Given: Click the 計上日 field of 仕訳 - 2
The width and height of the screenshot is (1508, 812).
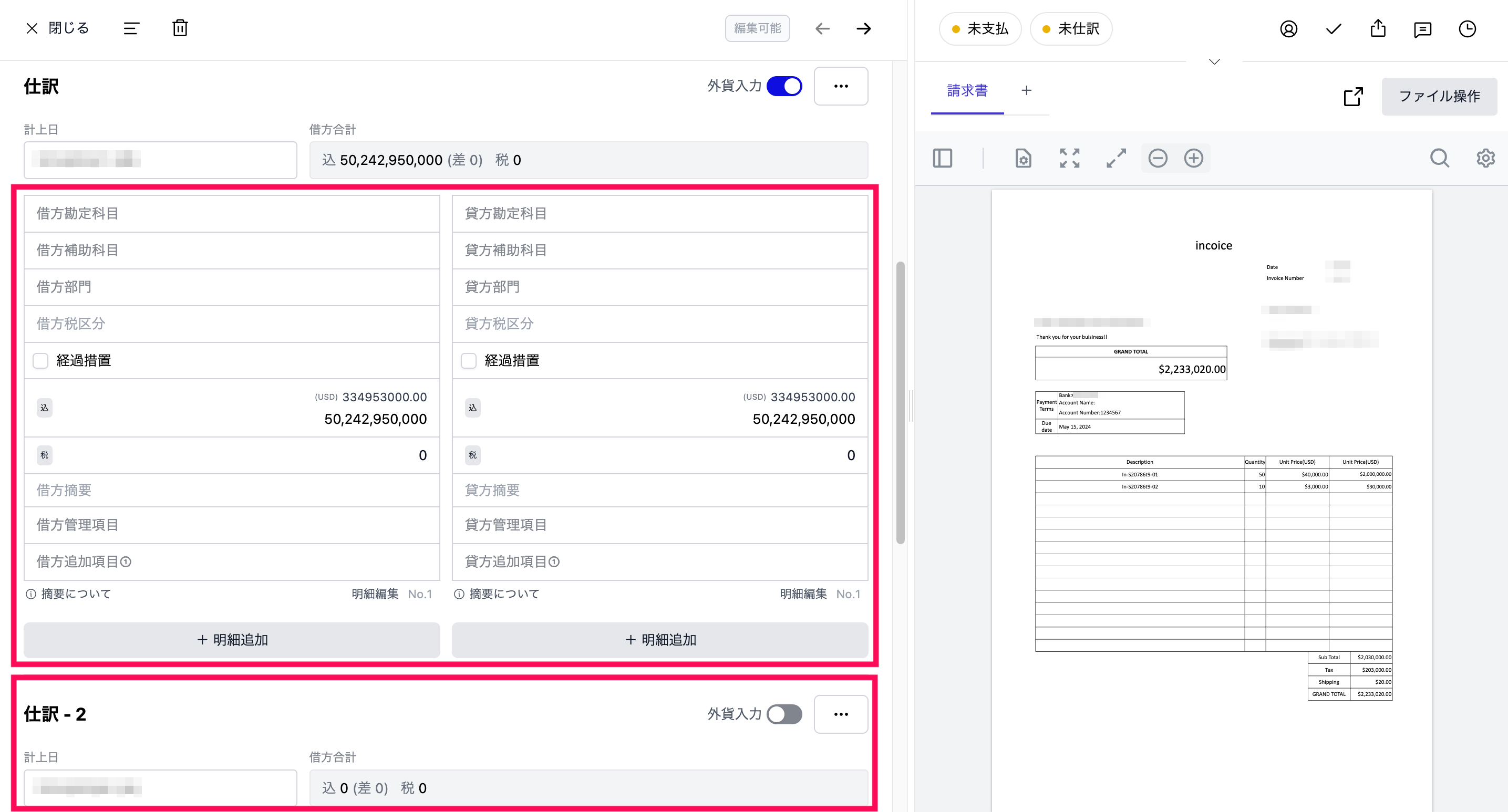Looking at the screenshot, I should [160, 788].
